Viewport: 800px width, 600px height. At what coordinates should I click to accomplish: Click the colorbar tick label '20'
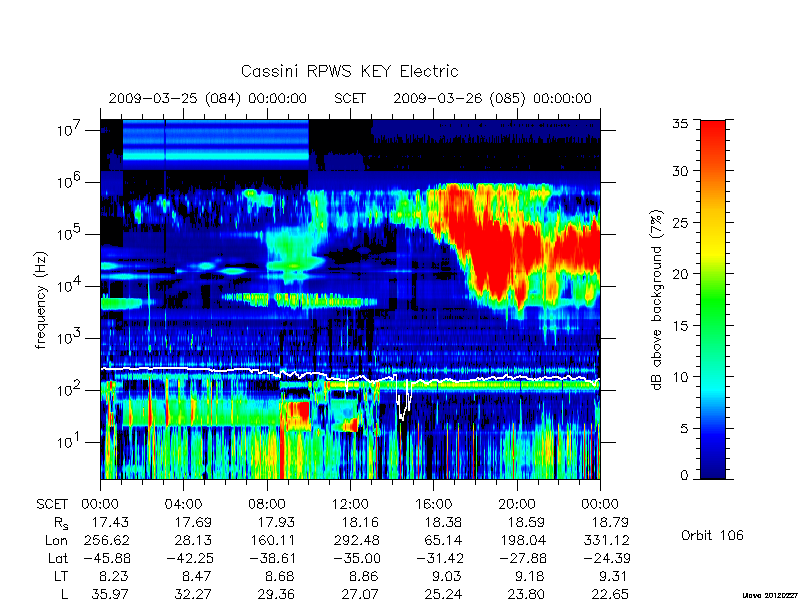[x=680, y=274]
